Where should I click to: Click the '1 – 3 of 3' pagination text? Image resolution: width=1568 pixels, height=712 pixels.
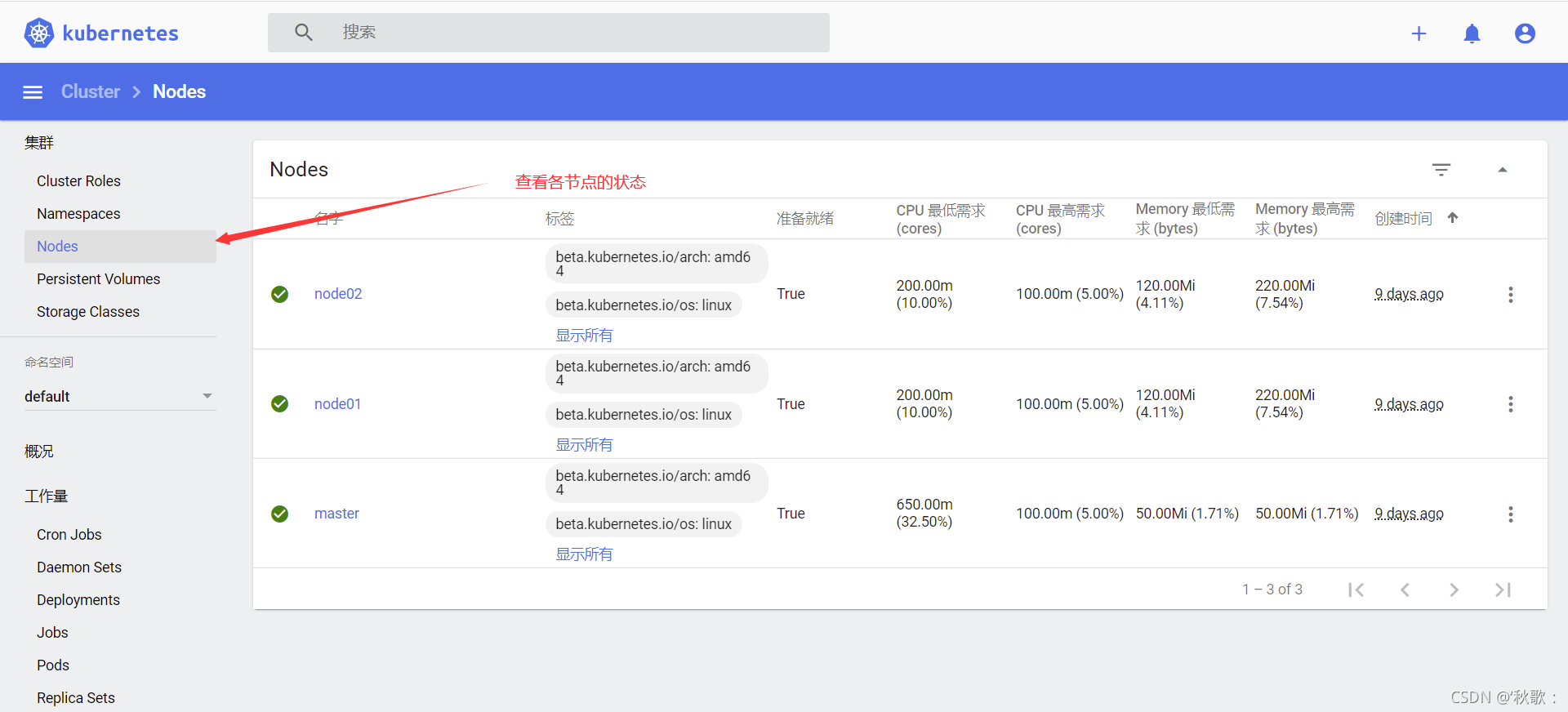1272,590
